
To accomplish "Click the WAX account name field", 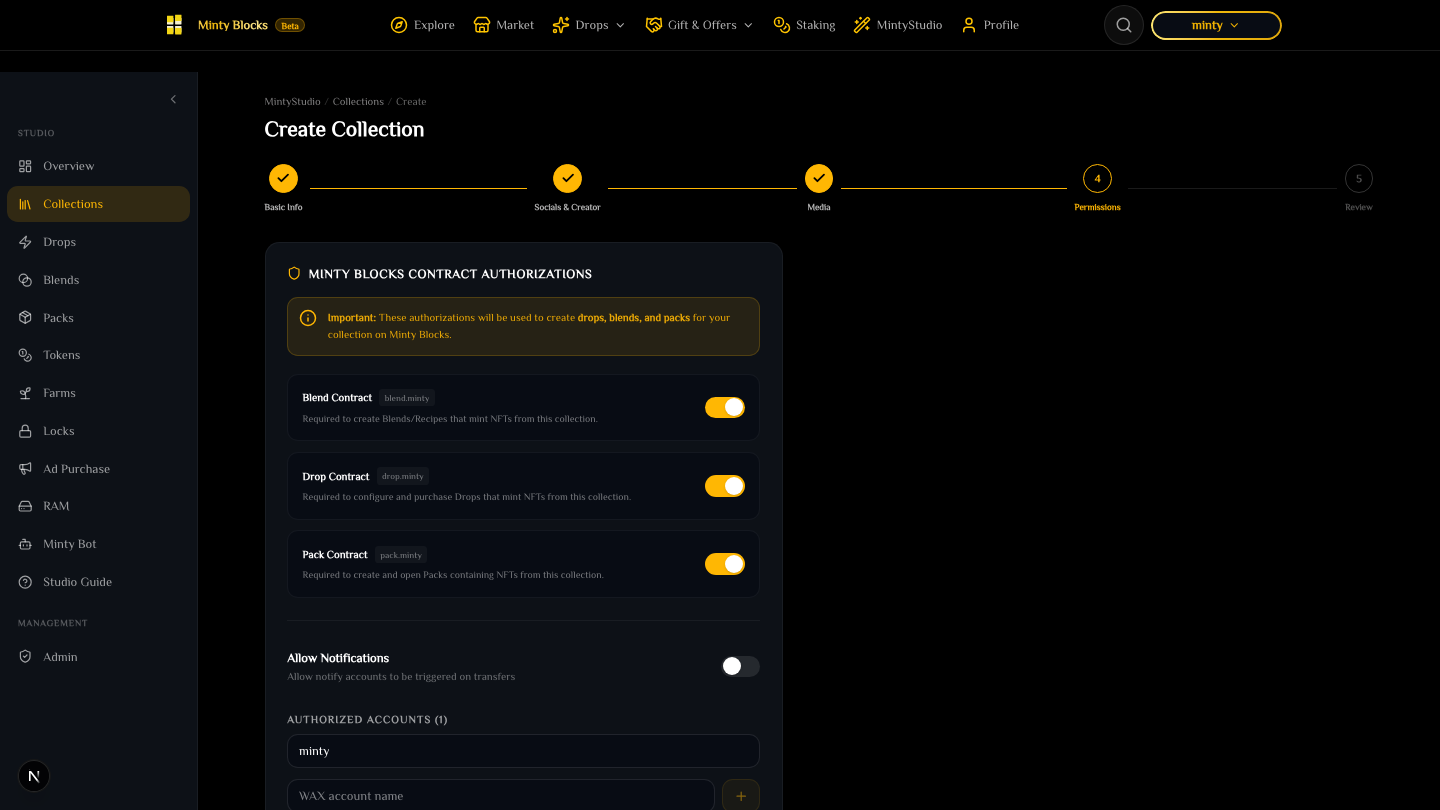I will (501, 796).
